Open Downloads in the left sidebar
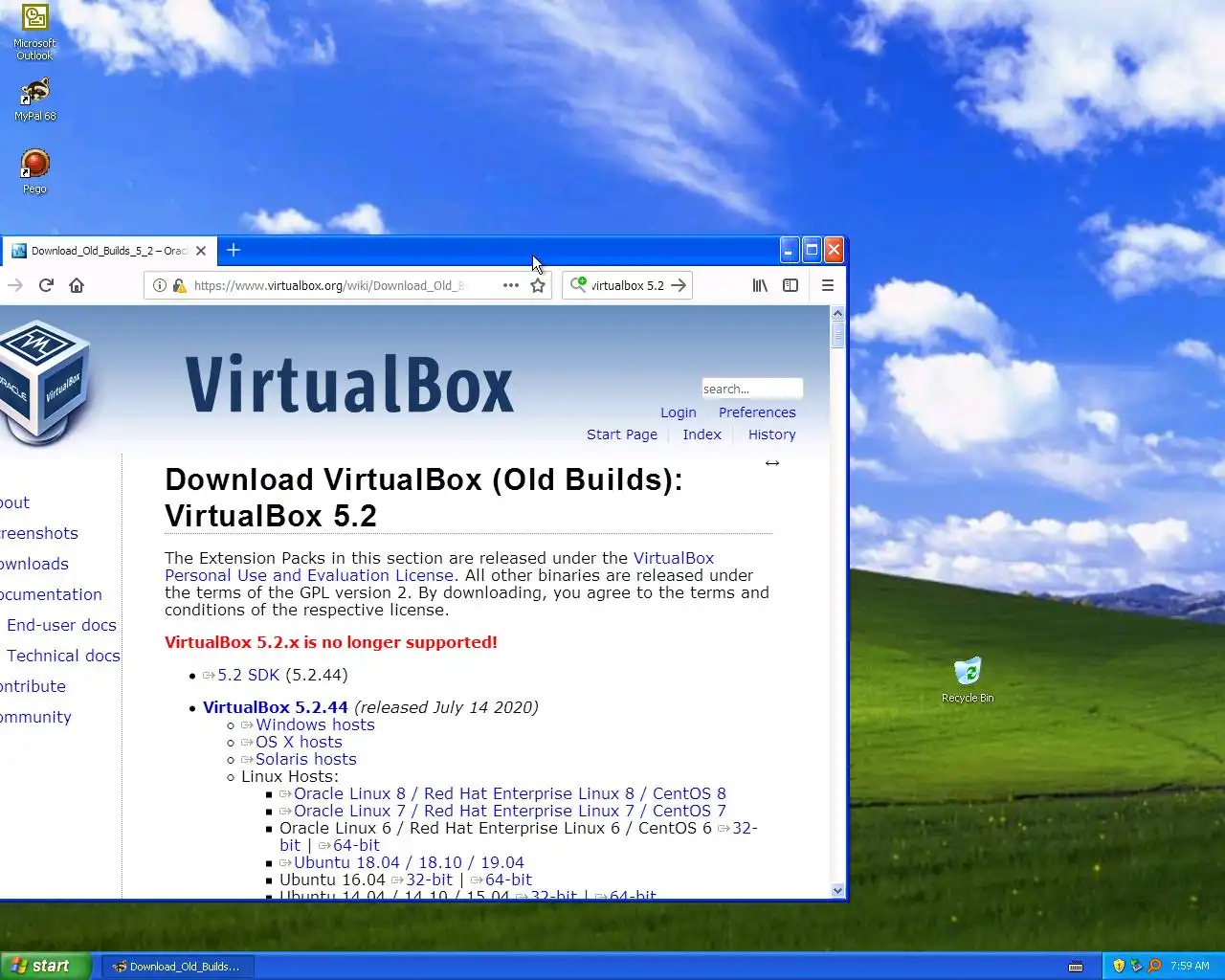 click(x=34, y=564)
